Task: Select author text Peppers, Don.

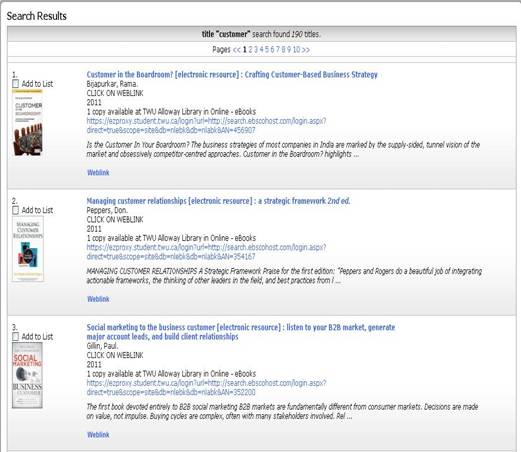Action: click(x=107, y=210)
